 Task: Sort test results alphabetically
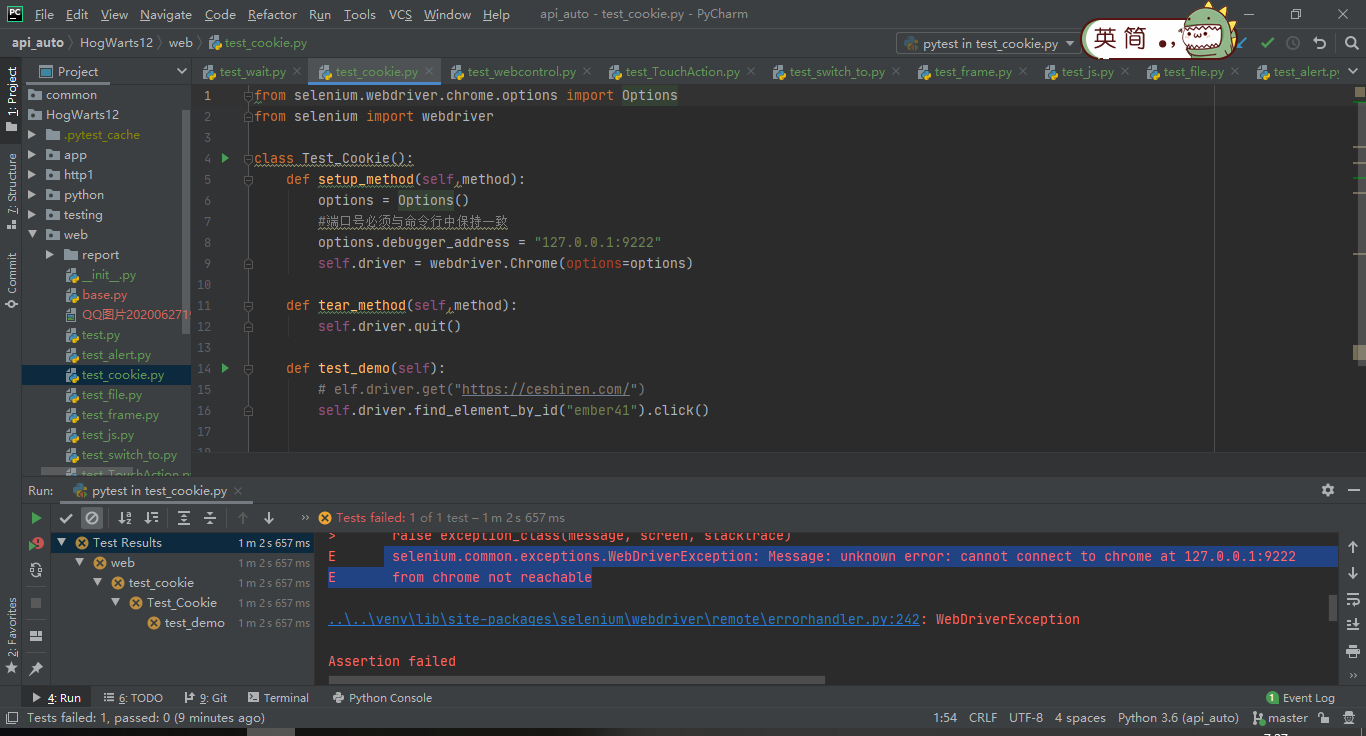[125, 518]
